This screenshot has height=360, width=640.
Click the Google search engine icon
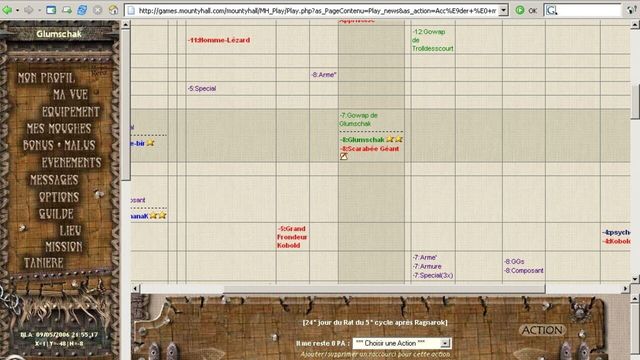tap(551, 11)
